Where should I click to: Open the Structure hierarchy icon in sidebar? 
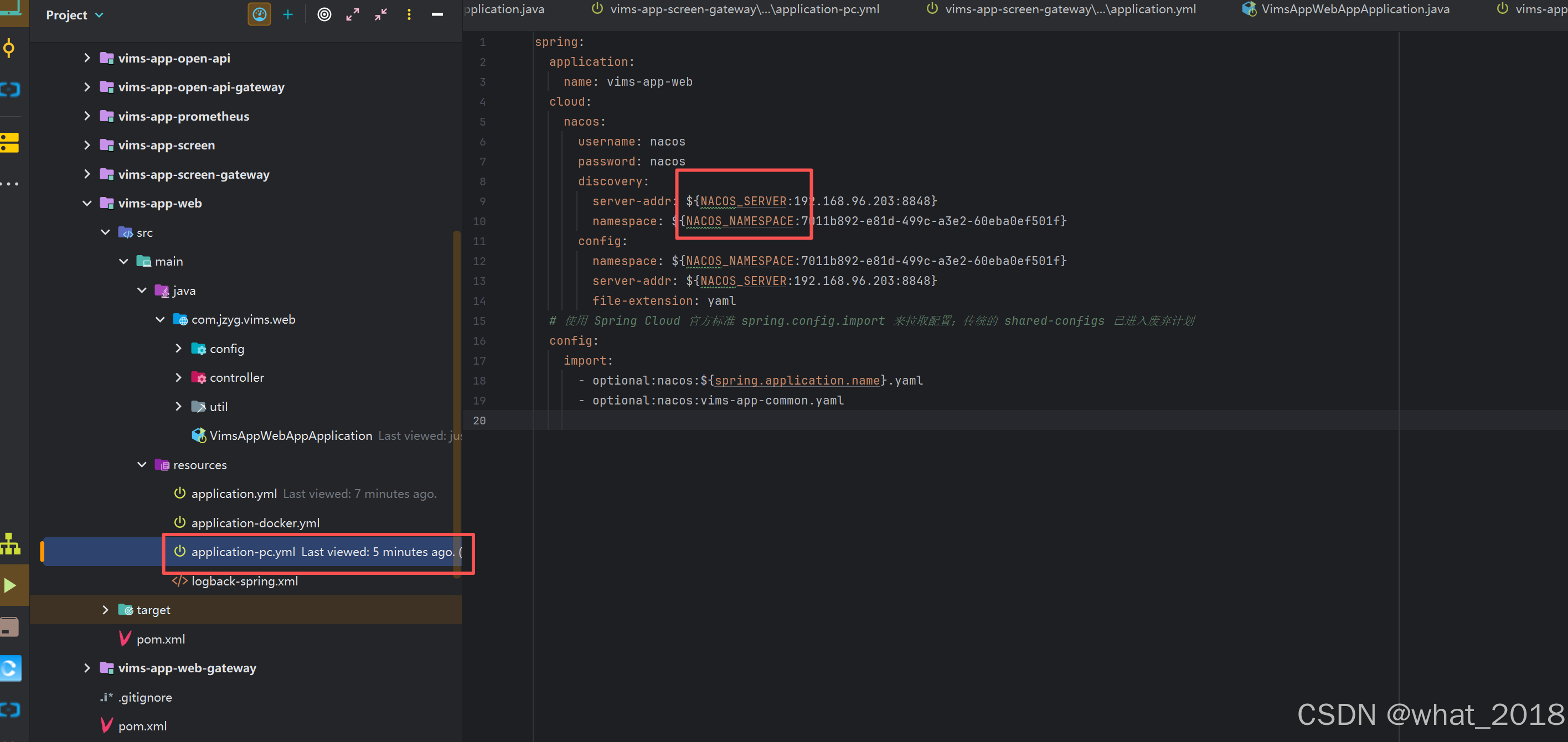point(10,544)
